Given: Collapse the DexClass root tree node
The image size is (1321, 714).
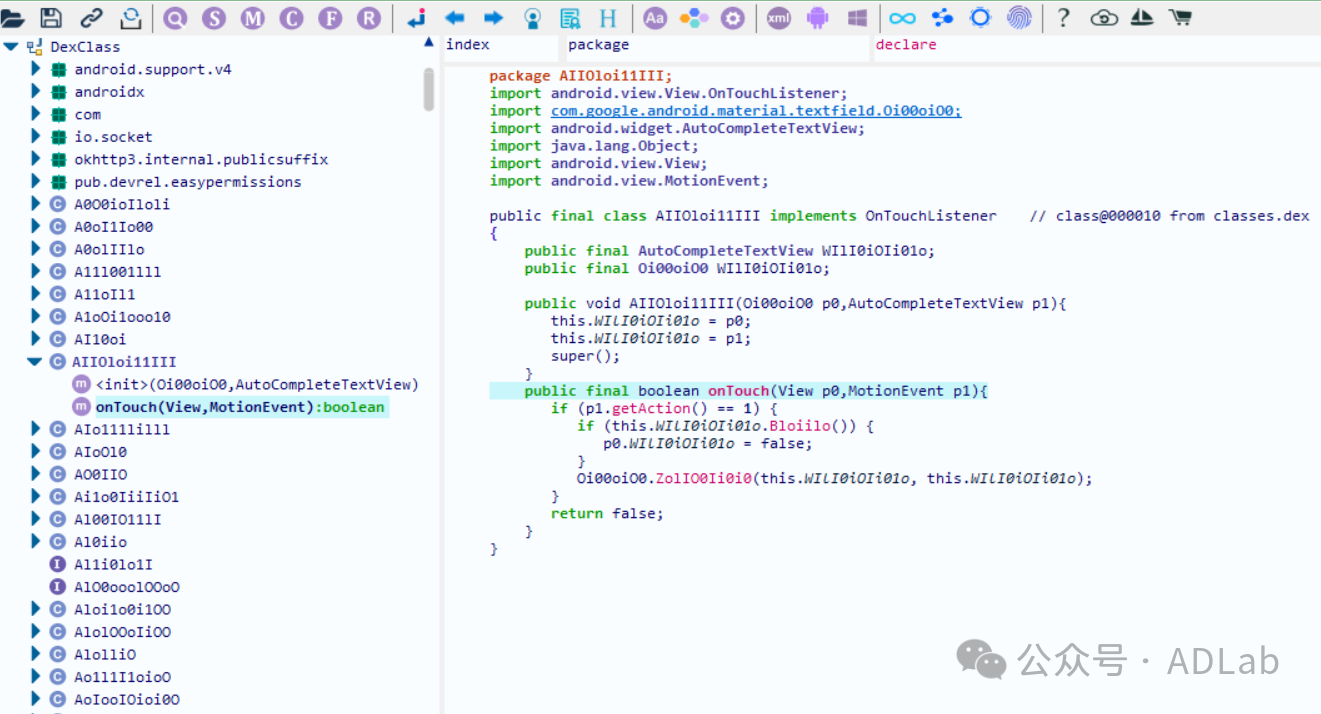Looking at the screenshot, I should click(10, 47).
